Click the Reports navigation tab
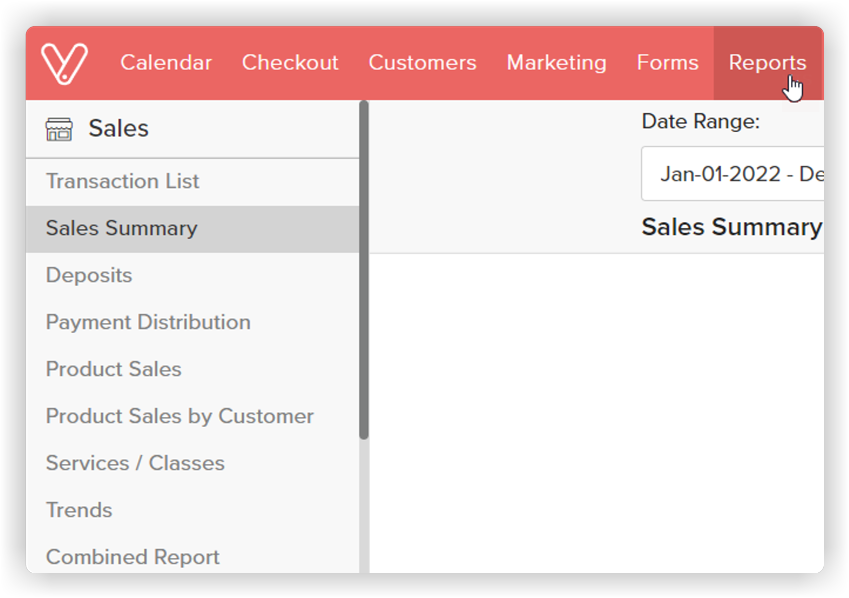 [x=767, y=63]
